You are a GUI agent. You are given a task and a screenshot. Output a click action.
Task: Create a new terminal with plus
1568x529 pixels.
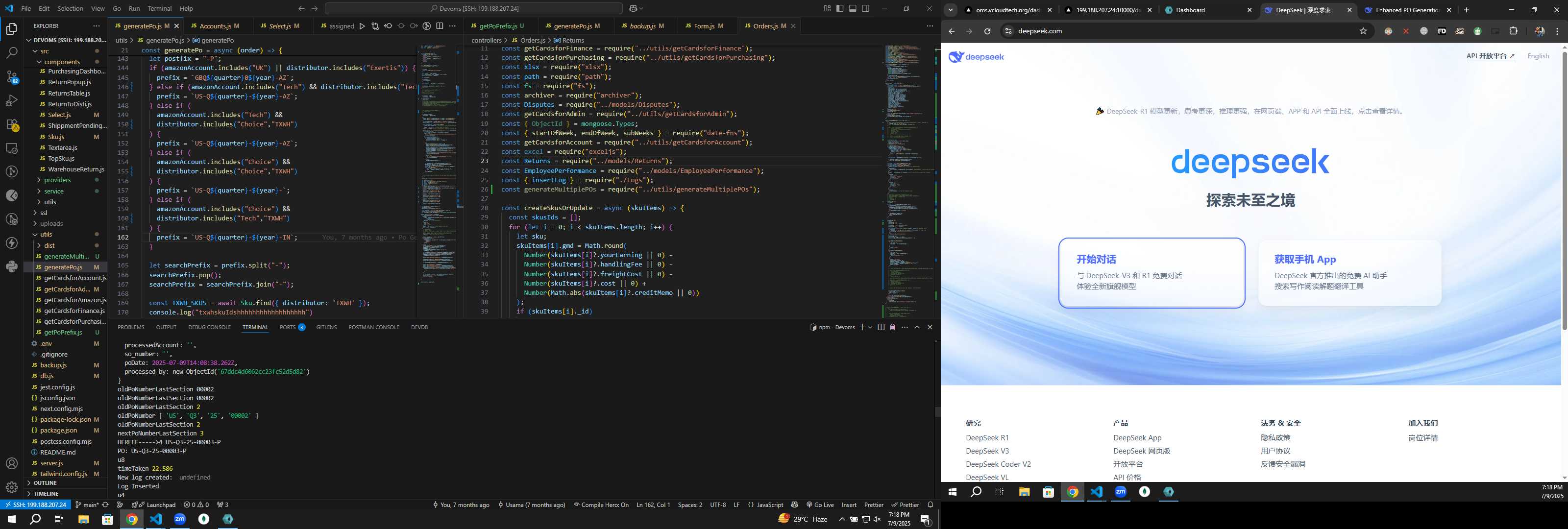(x=862, y=328)
